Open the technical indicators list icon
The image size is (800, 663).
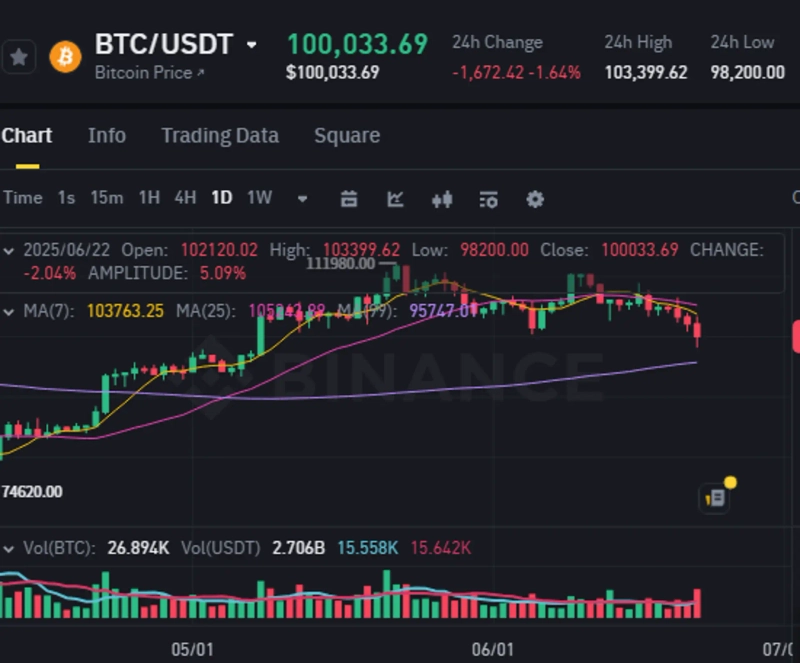pos(488,199)
